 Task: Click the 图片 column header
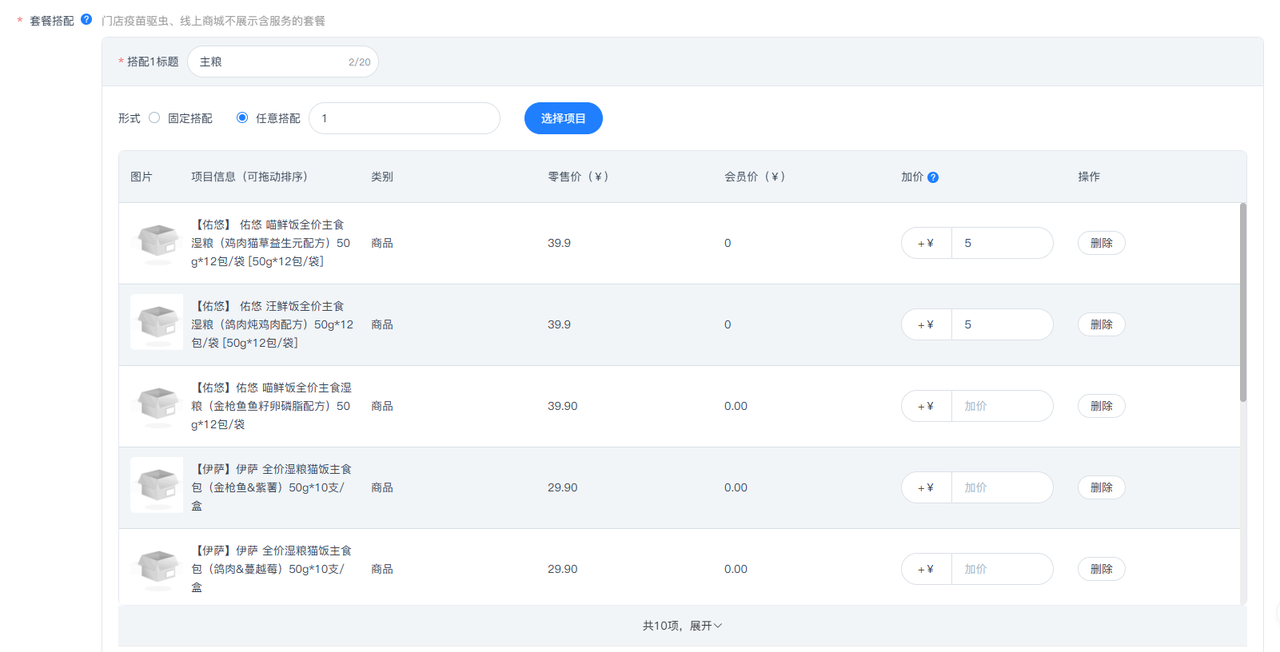click(x=142, y=177)
